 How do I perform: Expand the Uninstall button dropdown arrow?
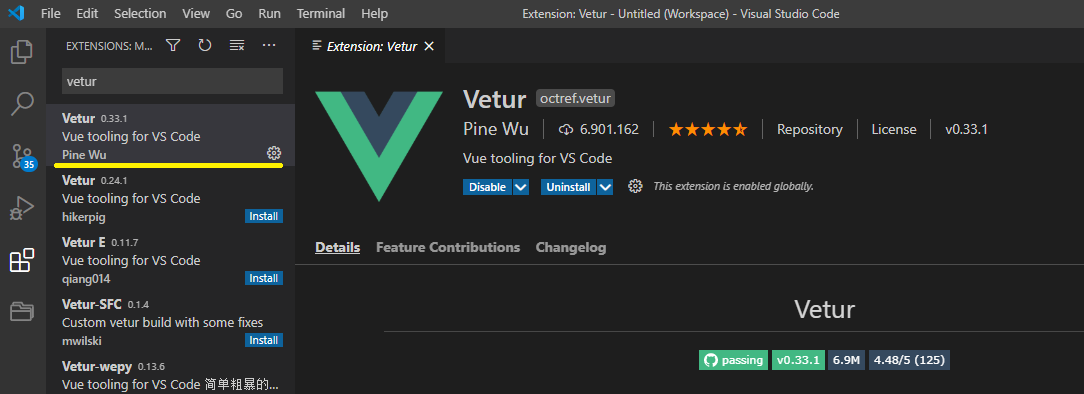[605, 187]
